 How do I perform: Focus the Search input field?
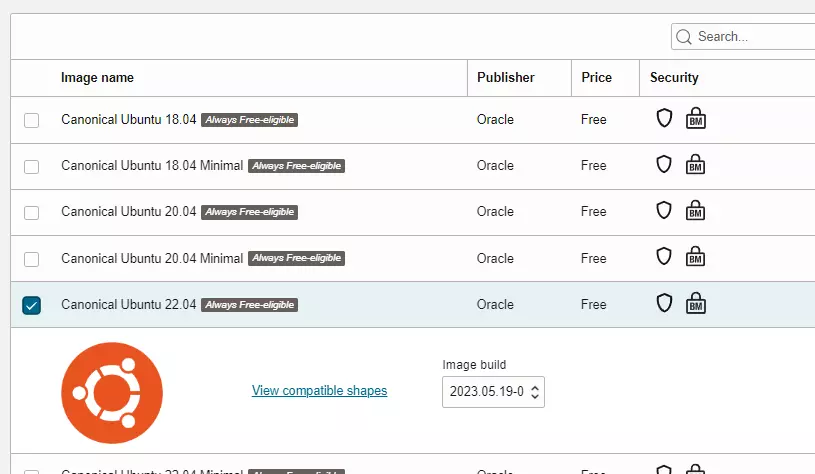tap(750, 37)
